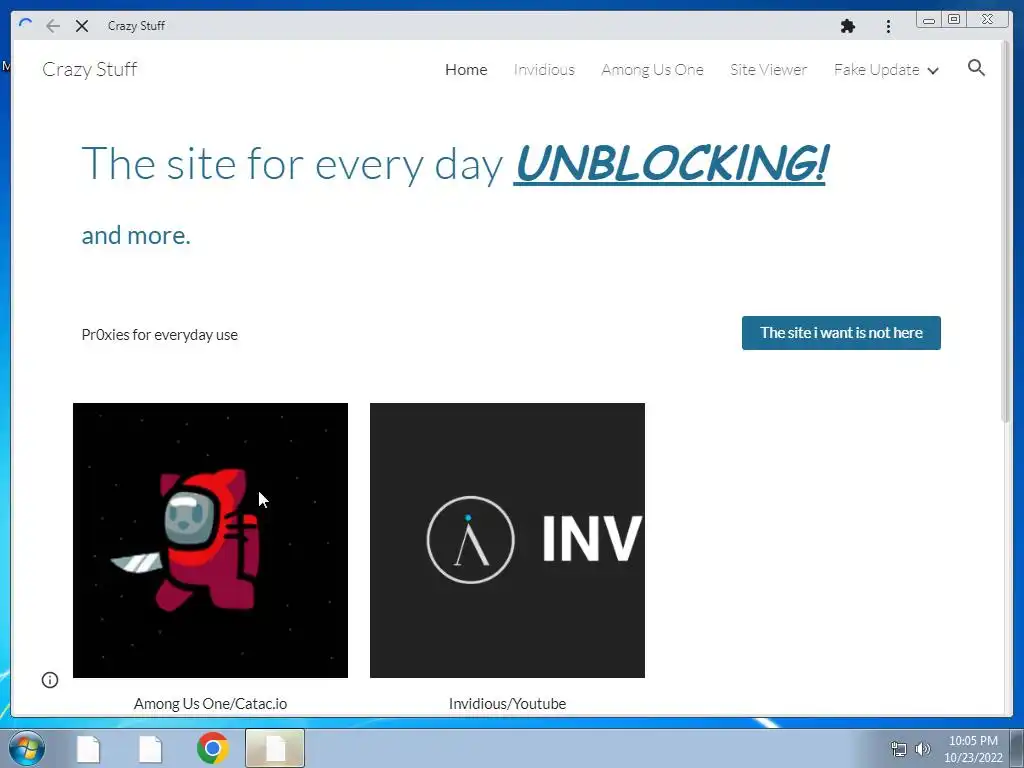
Task: Open the browser three-dot menu
Action: 888,26
